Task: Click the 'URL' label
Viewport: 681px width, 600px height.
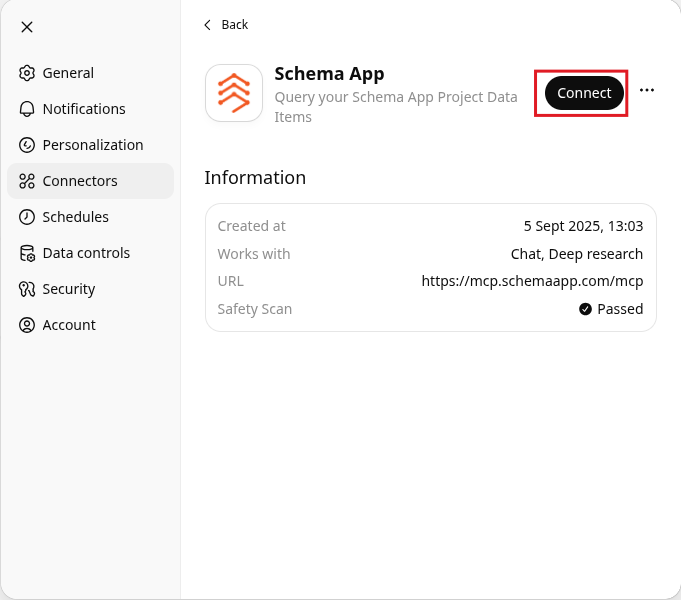Action: point(231,282)
